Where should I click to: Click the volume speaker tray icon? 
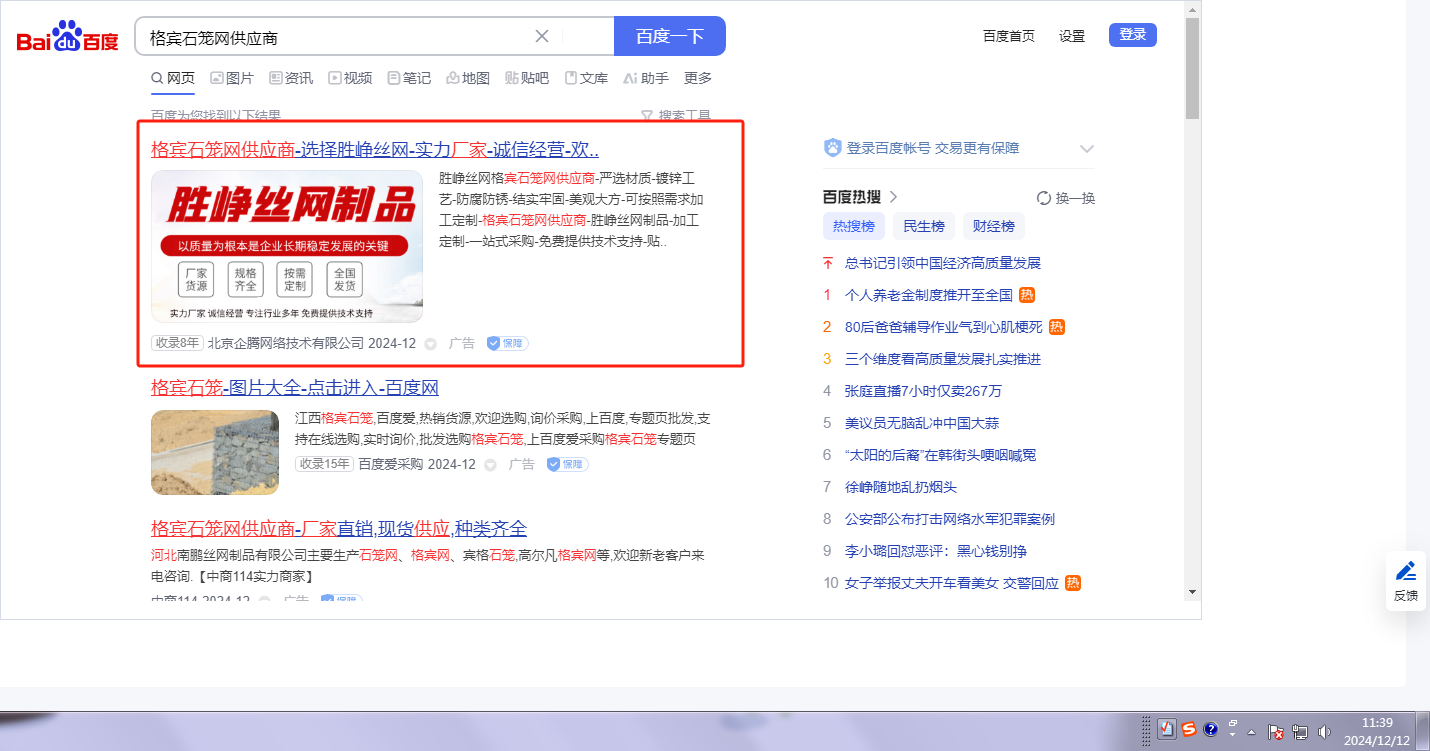pos(1325,732)
